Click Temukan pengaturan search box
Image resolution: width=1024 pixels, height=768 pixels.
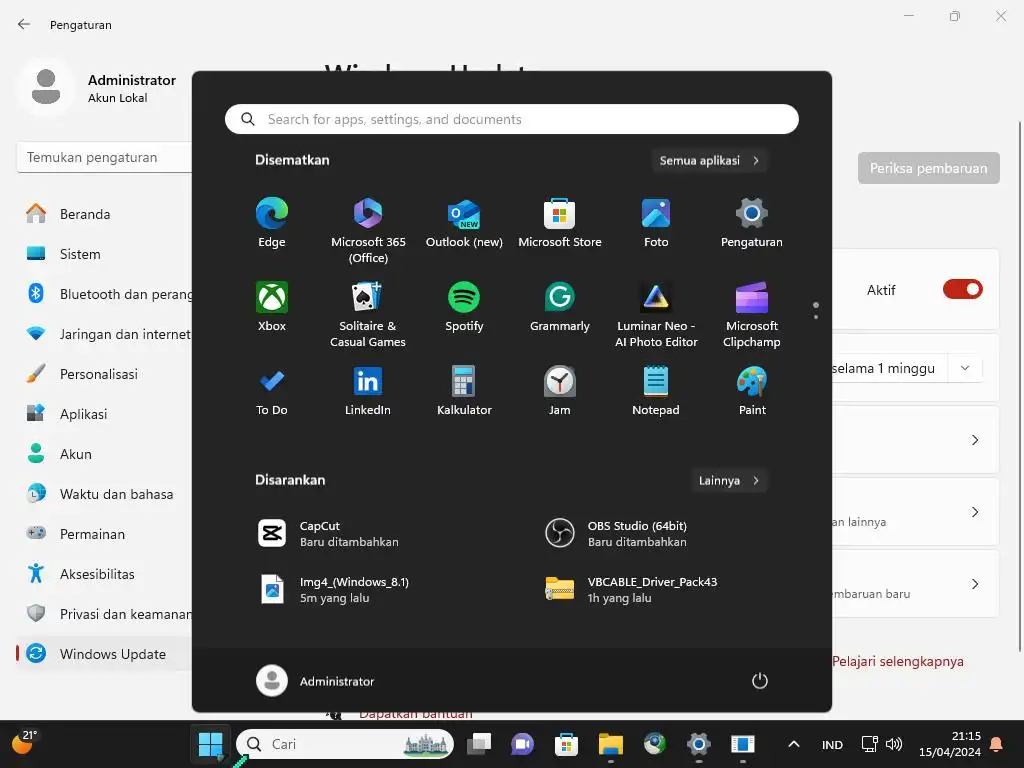[104, 157]
